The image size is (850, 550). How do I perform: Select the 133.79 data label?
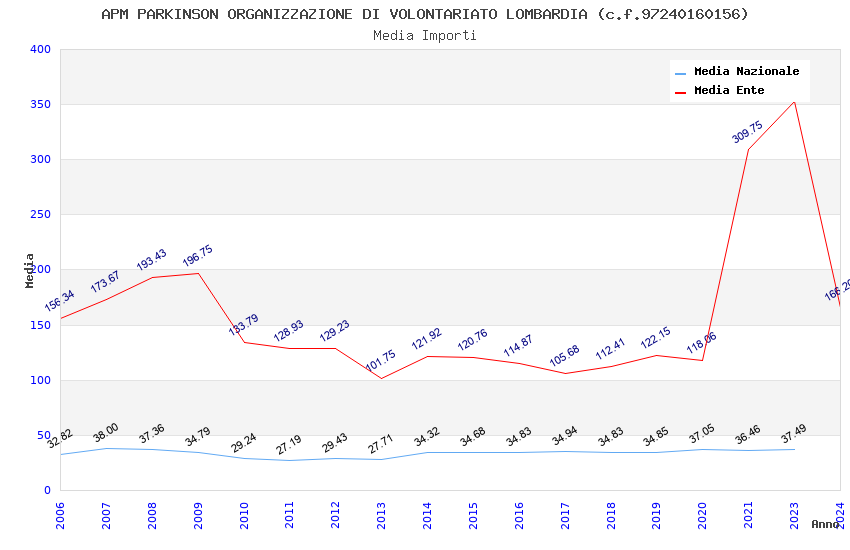tap(243, 325)
